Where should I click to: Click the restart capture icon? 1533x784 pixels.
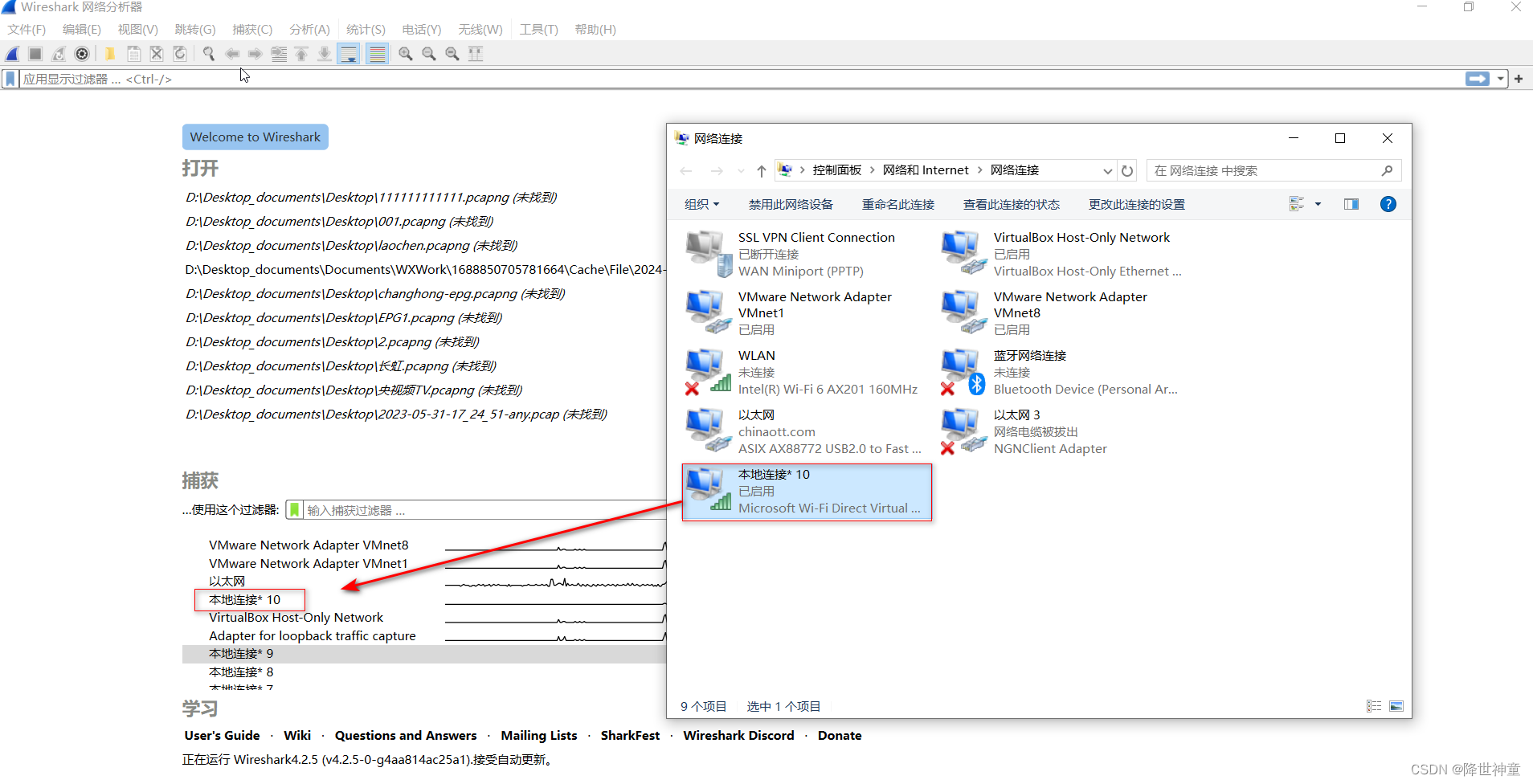coord(59,54)
